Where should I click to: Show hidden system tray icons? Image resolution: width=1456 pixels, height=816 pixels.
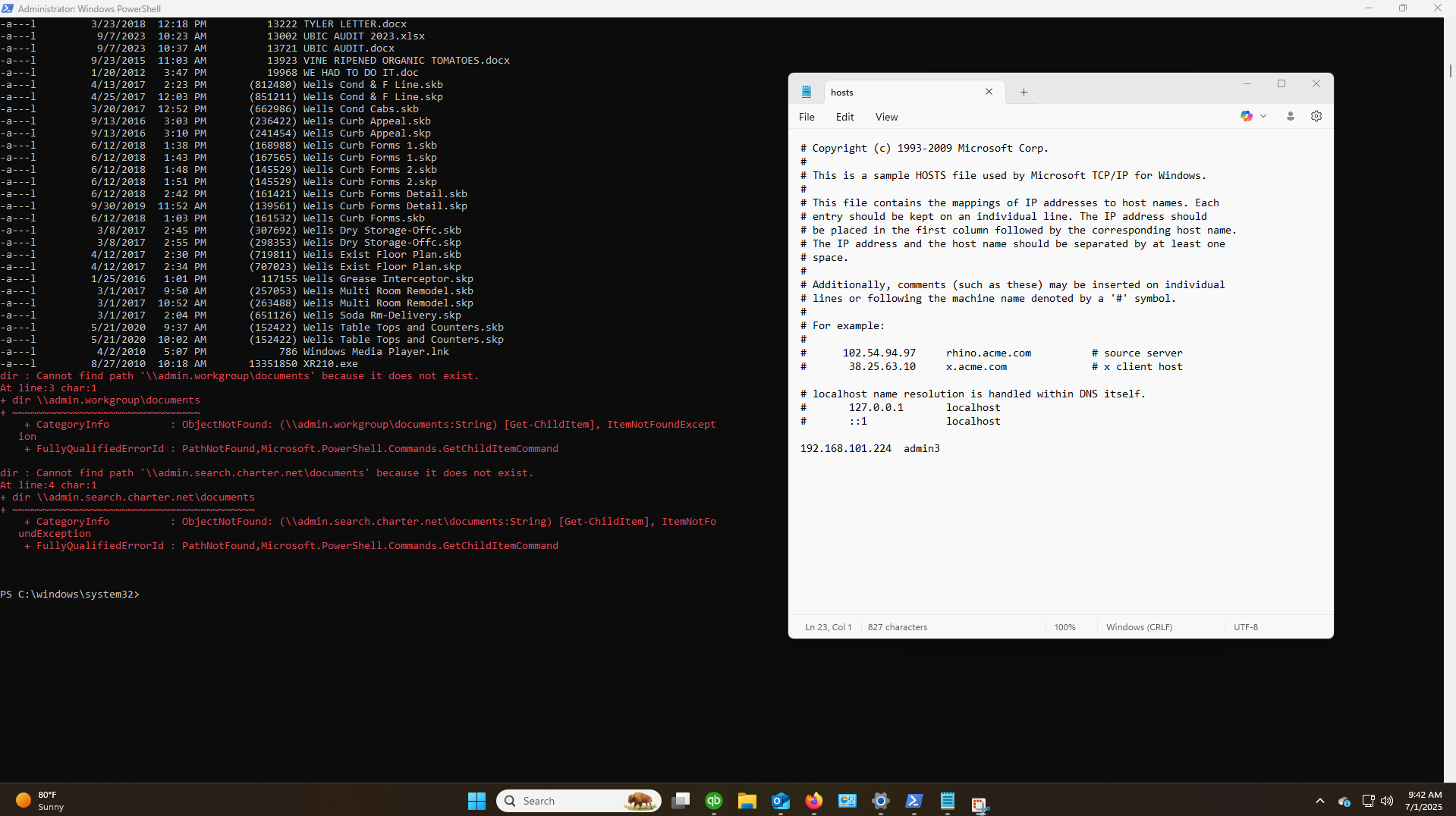pos(1320,801)
